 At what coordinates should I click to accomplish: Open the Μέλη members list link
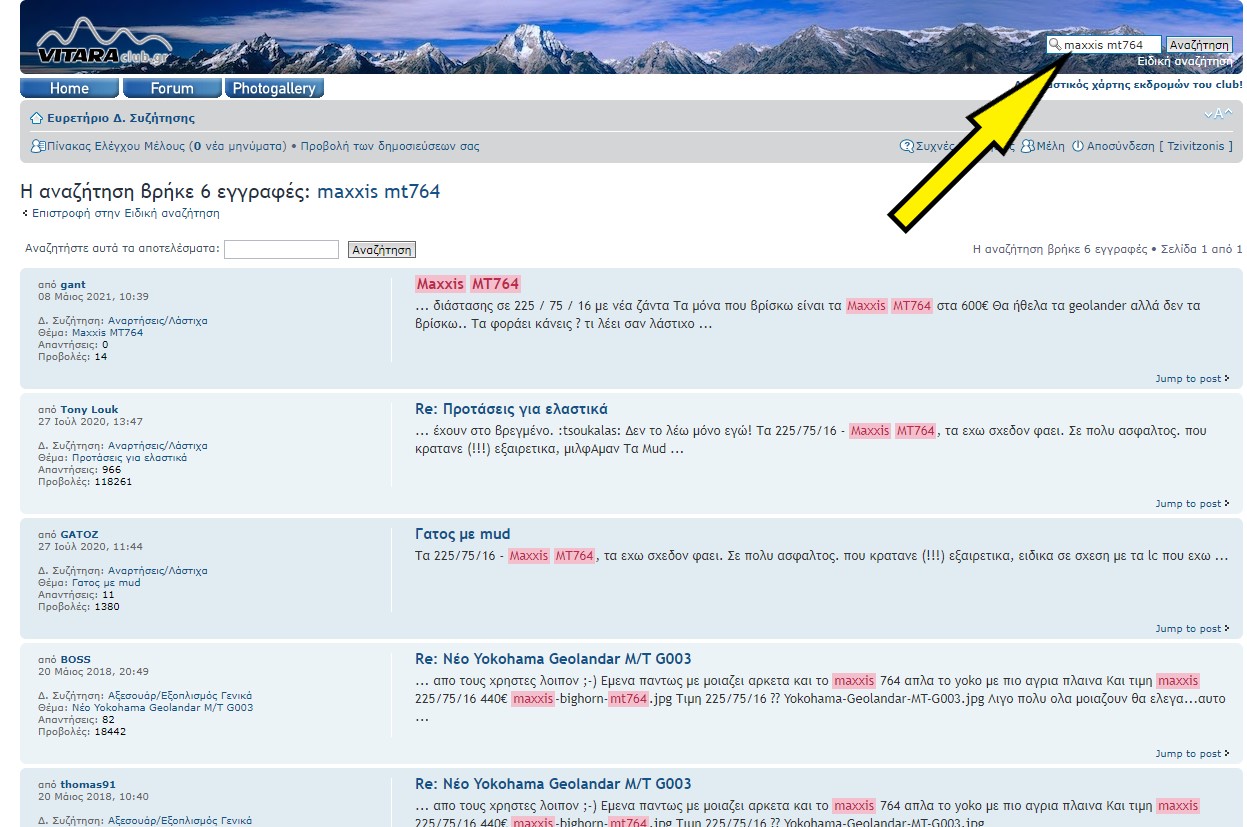tap(1051, 146)
